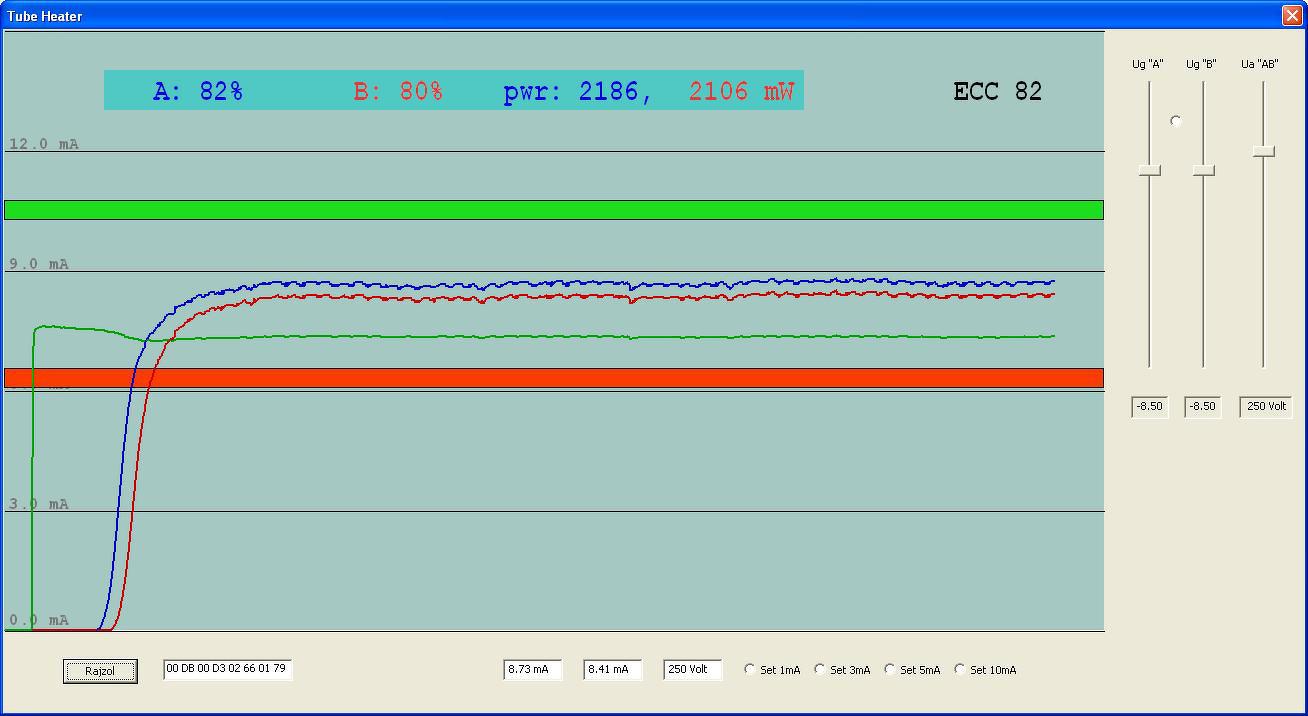Click the Ug "B" slider handle
Screen dimensions: 1308x716
click(1204, 171)
